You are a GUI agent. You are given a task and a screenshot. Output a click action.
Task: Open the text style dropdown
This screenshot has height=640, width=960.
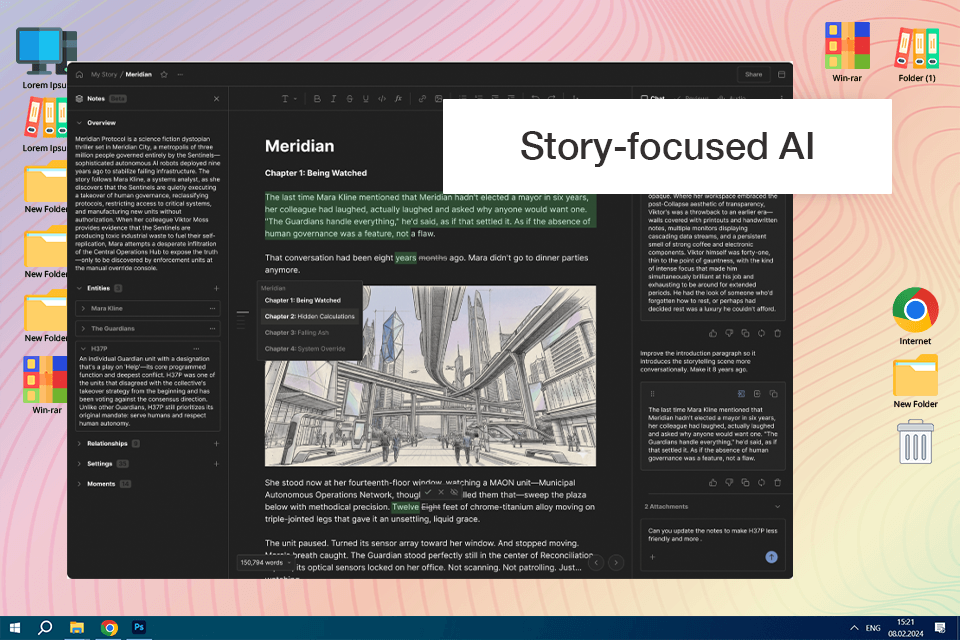288,99
